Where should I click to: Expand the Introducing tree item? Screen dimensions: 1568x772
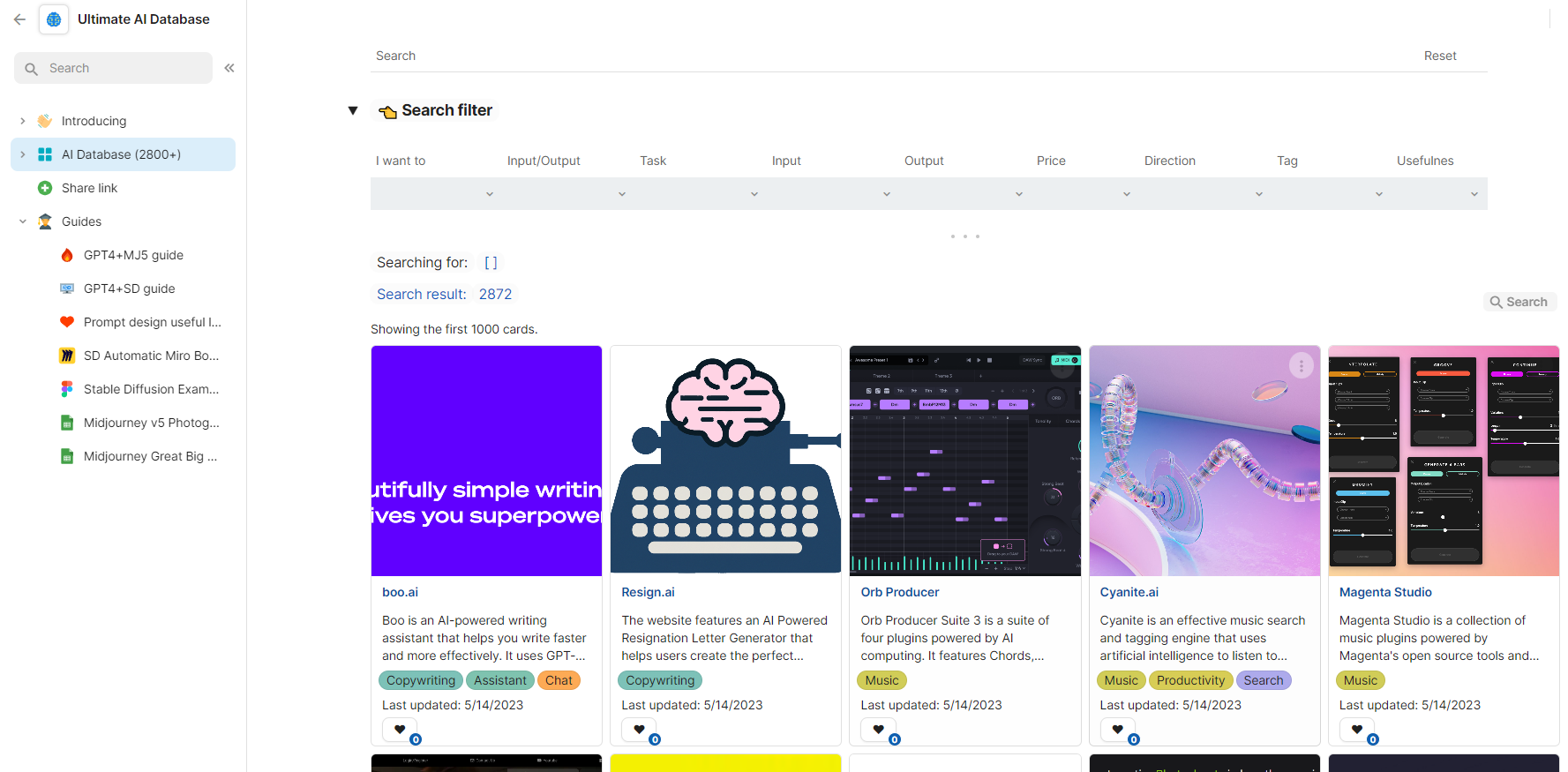(x=23, y=121)
